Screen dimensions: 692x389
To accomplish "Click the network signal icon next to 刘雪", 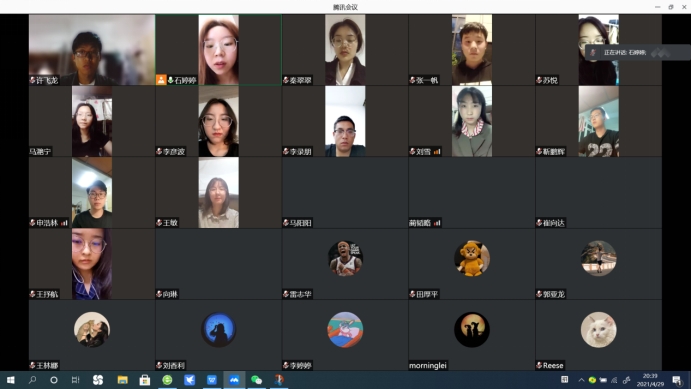I will pos(436,151).
